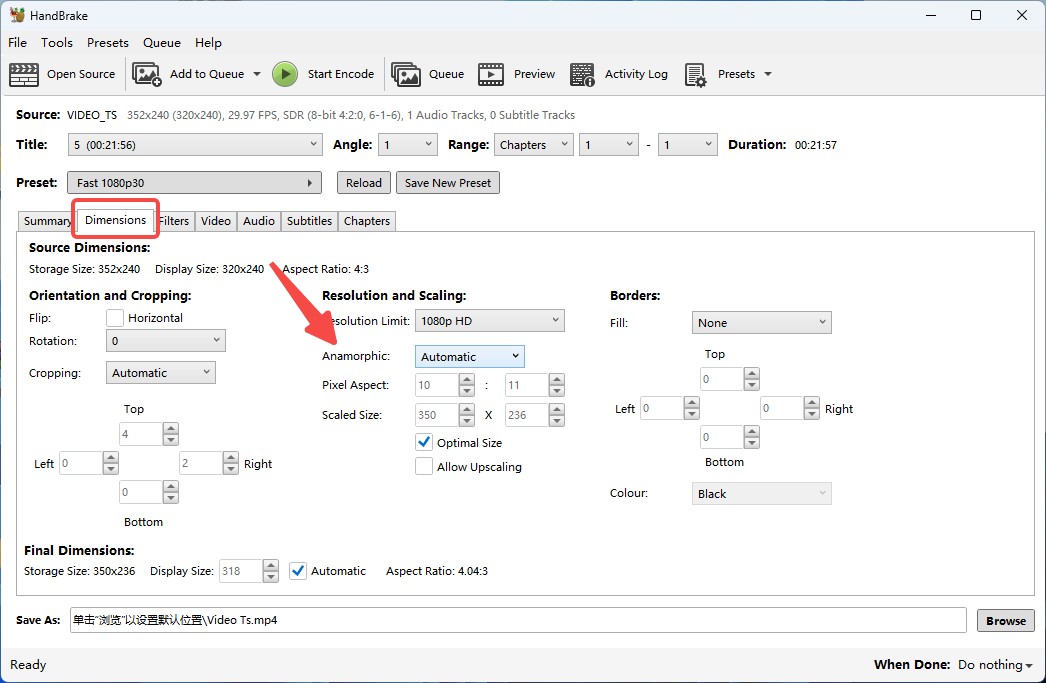Click the Save As file path field
This screenshot has height=683, width=1046.
pos(518,620)
